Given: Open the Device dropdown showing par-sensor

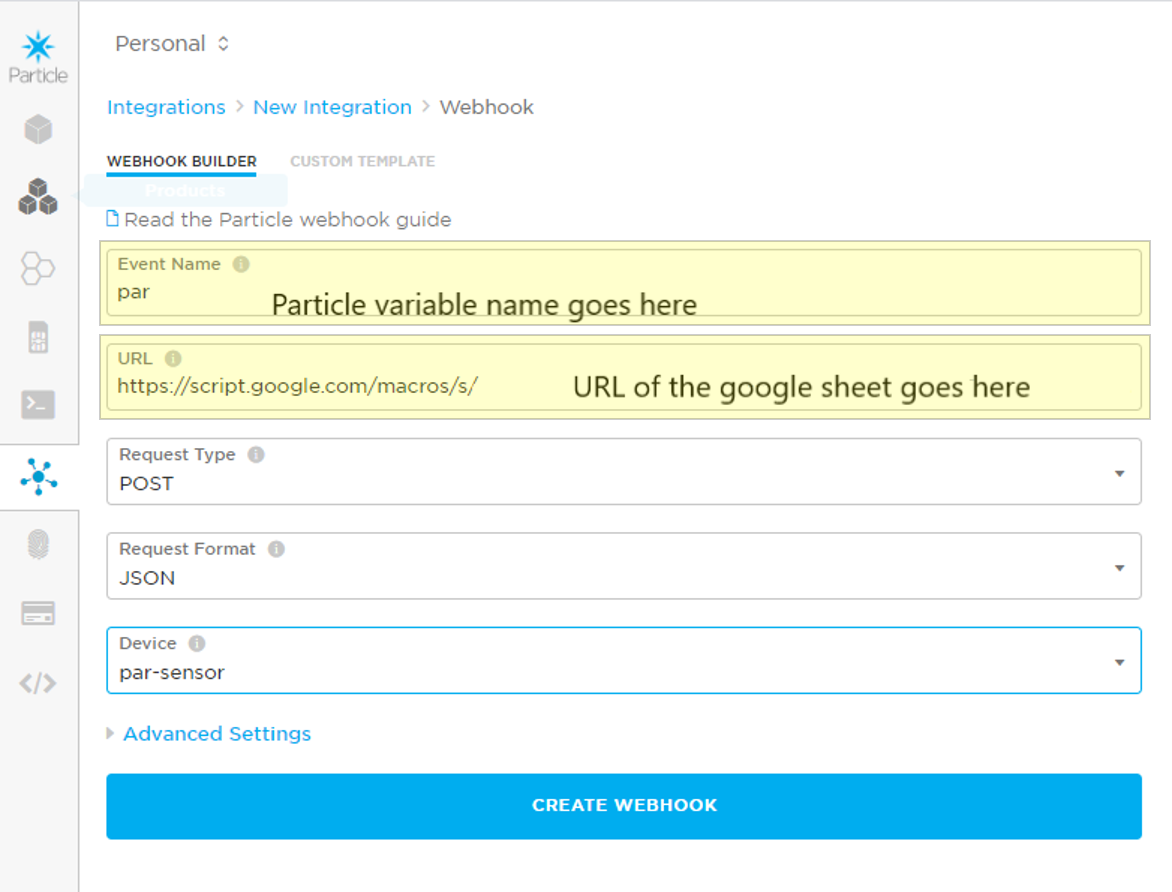Looking at the screenshot, I should 623,660.
